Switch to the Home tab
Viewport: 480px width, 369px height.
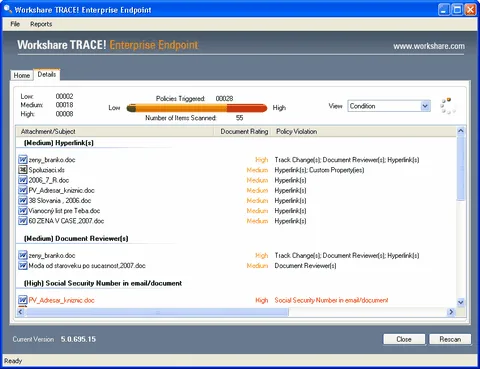22,75
